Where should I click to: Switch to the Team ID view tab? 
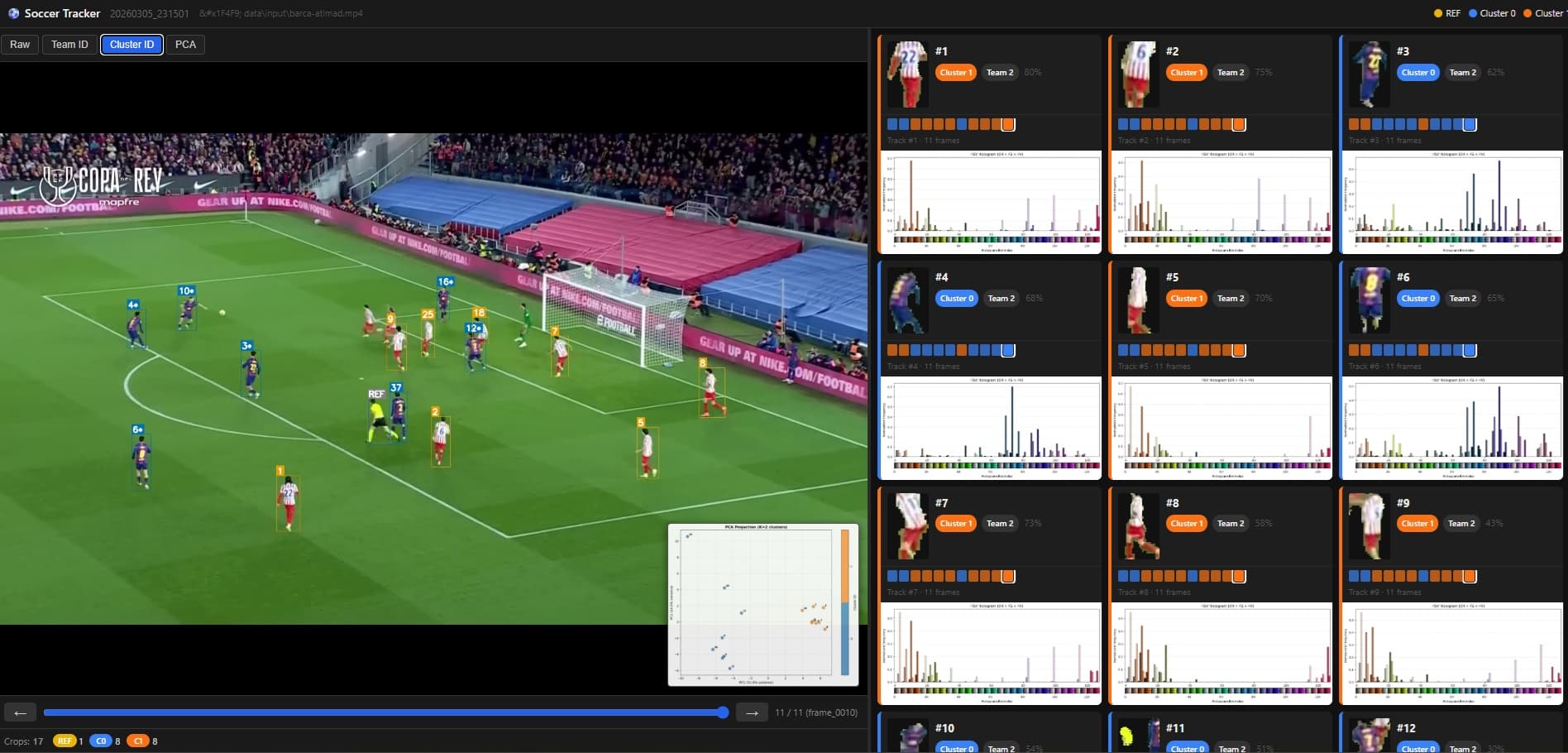click(x=69, y=45)
